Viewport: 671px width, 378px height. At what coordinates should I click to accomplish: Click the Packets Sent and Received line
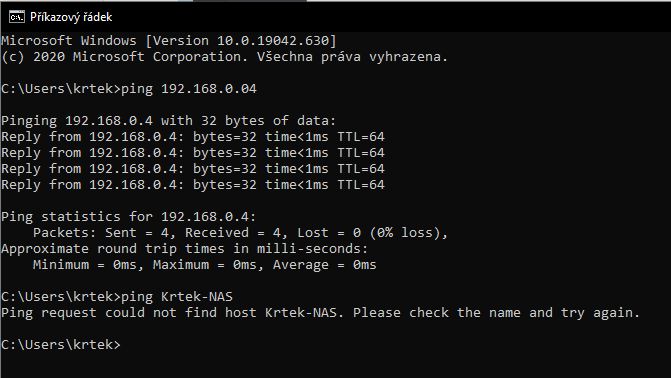(x=240, y=233)
